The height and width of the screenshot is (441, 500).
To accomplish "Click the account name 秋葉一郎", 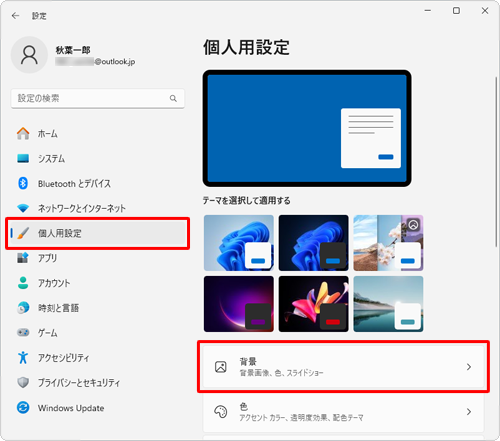I will (x=73, y=50).
